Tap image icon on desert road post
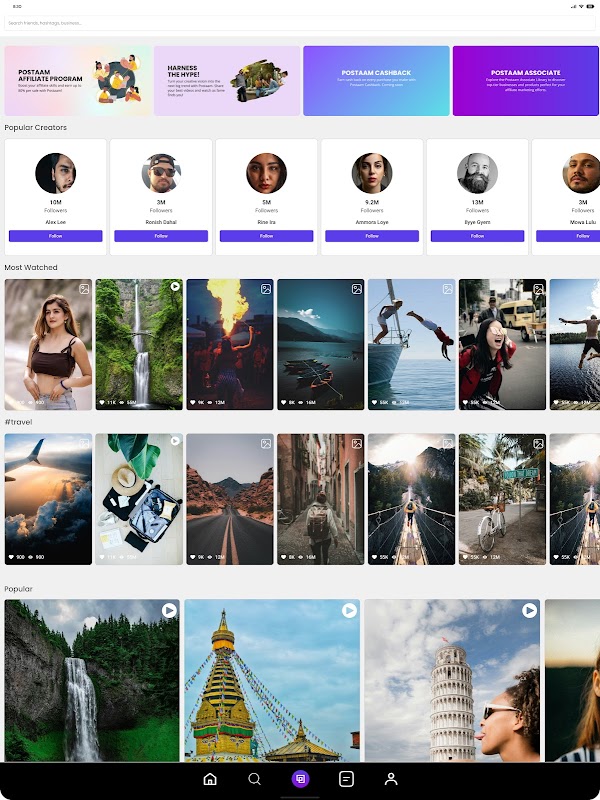This screenshot has width=600, height=800. coord(266,444)
